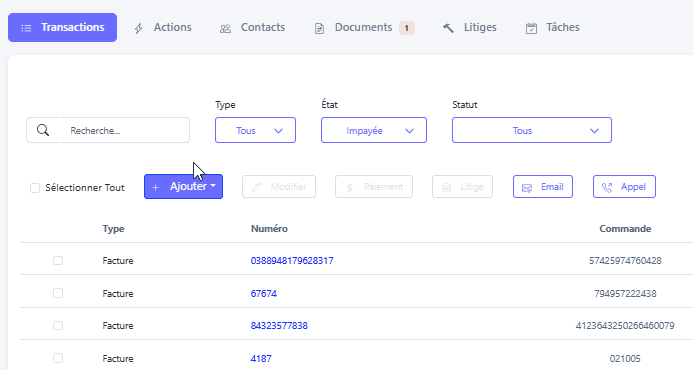
Task: Click order value 794957222438
Action: click(625, 293)
